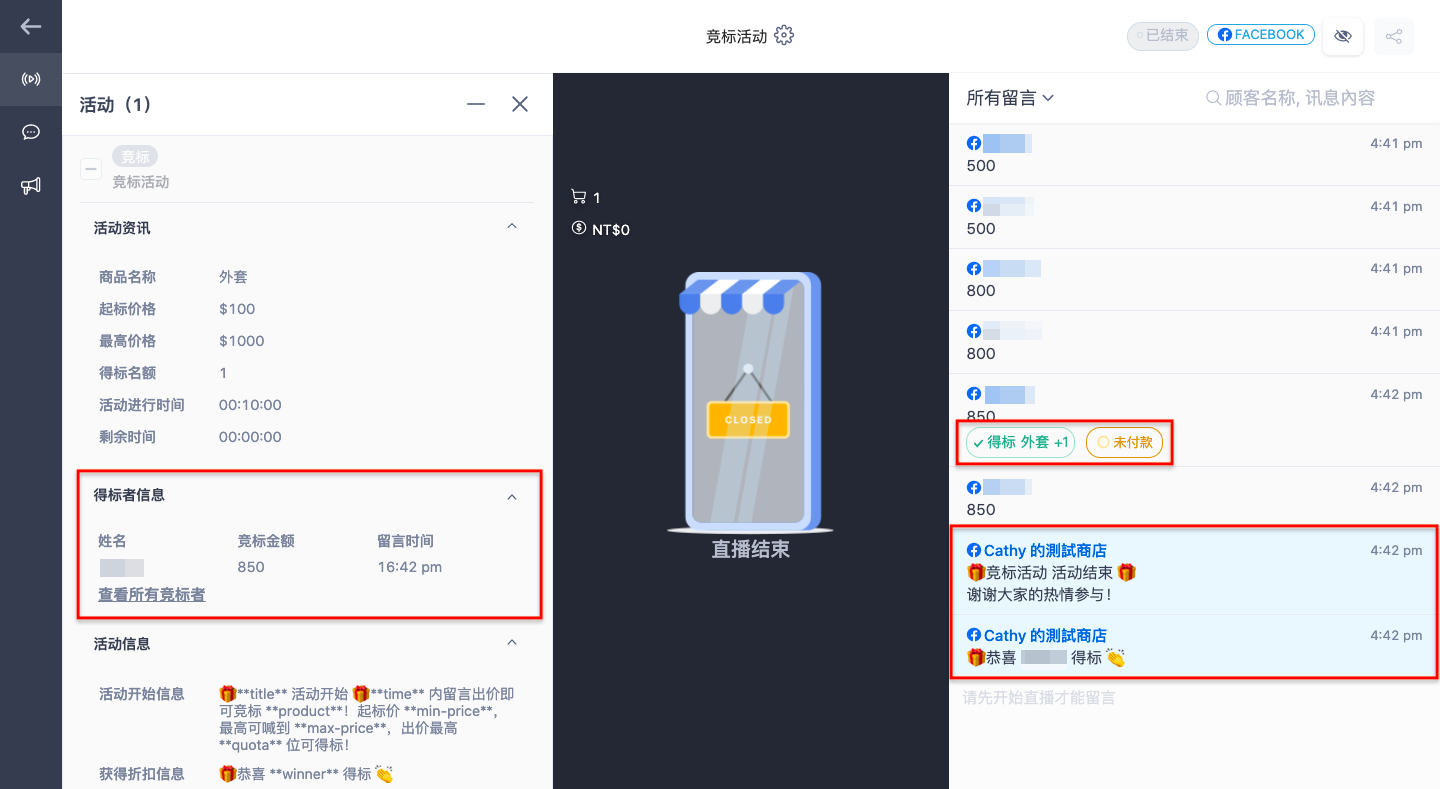Screen dimensions: 1440x789
Task: Click the 顾客名称, 讯息内容 search field
Action: coord(1300,98)
